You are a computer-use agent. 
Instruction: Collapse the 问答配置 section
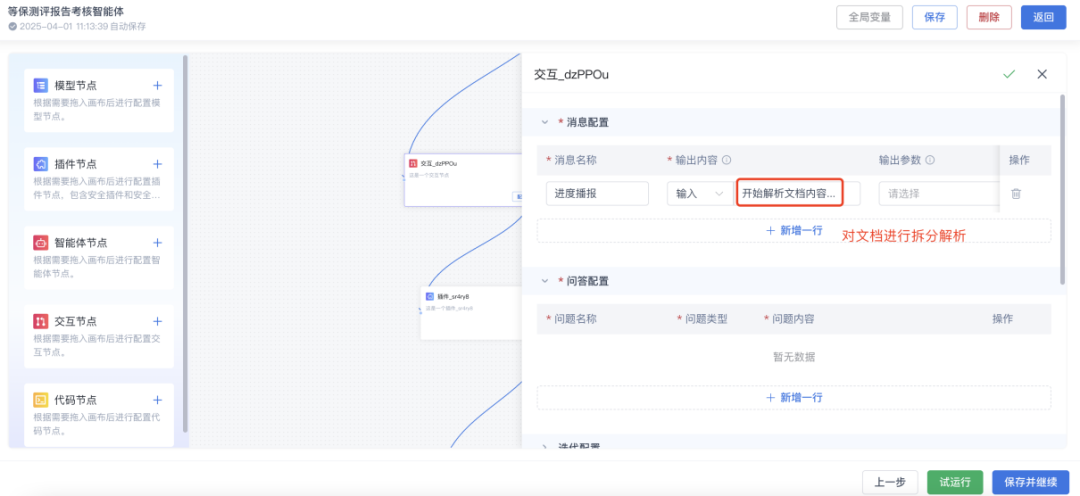click(x=545, y=281)
